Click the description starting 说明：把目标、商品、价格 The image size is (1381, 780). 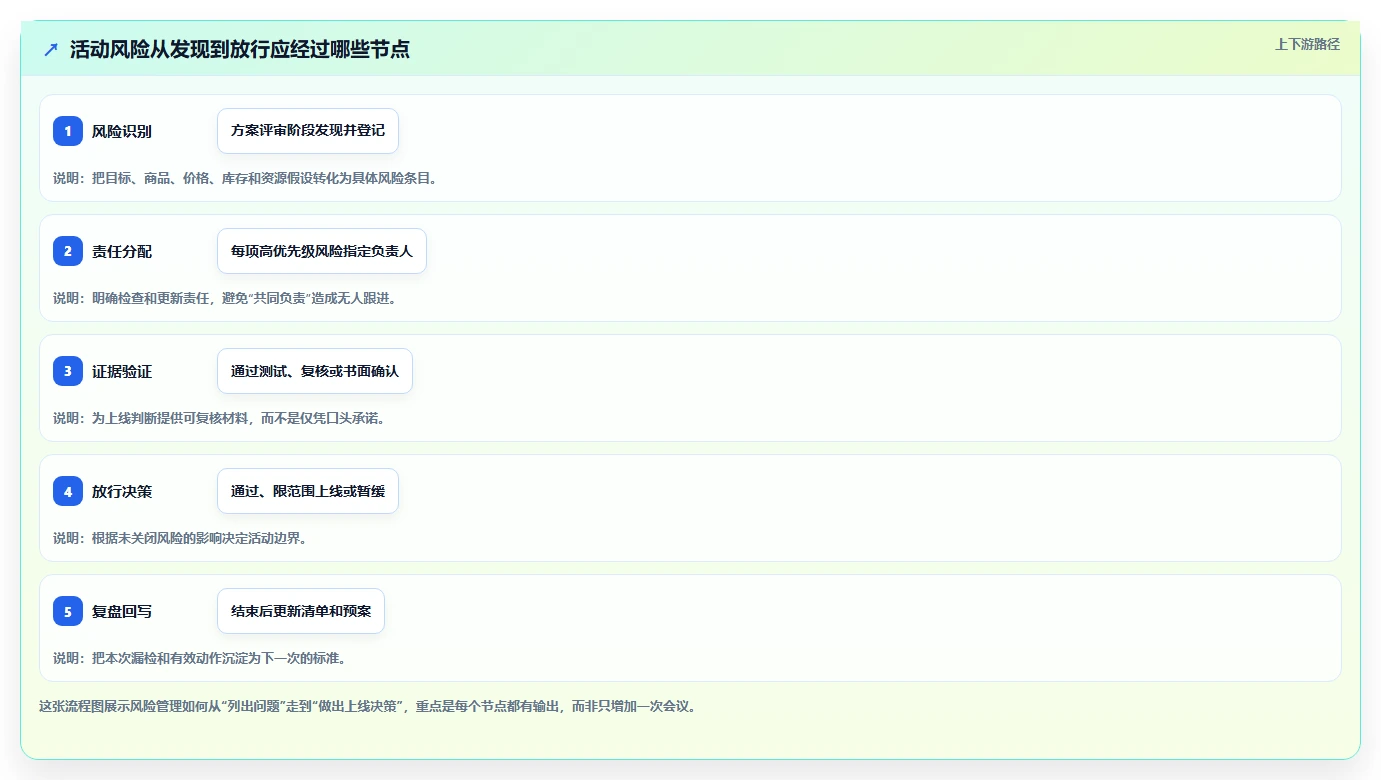(245, 178)
